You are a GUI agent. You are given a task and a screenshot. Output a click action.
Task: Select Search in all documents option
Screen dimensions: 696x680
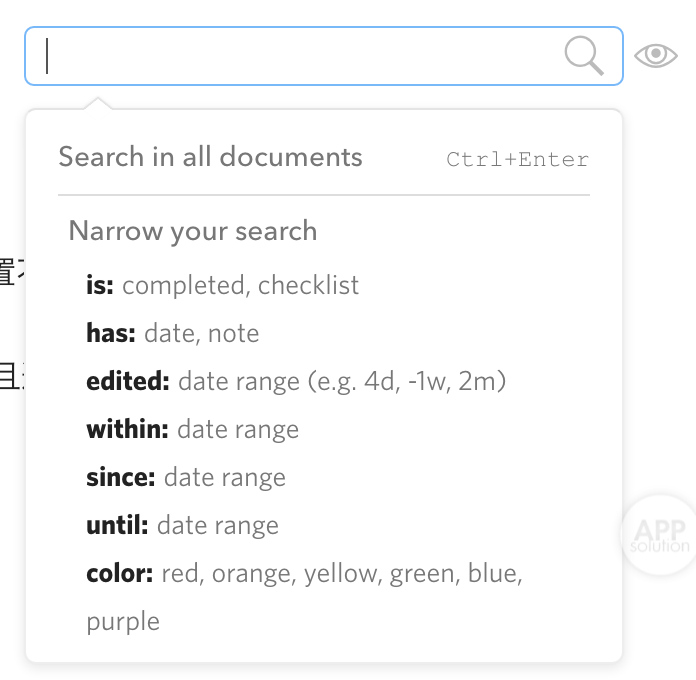pos(210,157)
